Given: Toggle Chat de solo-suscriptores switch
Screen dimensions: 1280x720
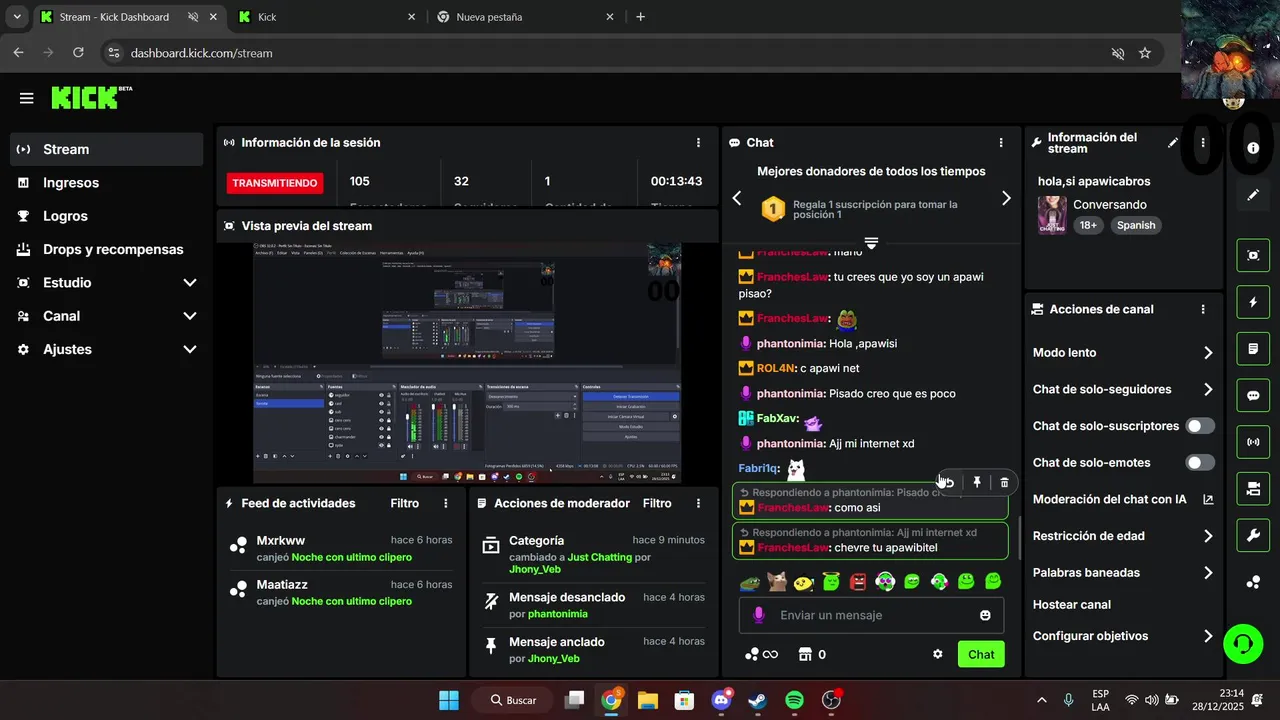Looking at the screenshot, I should [x=1200, y=426].
